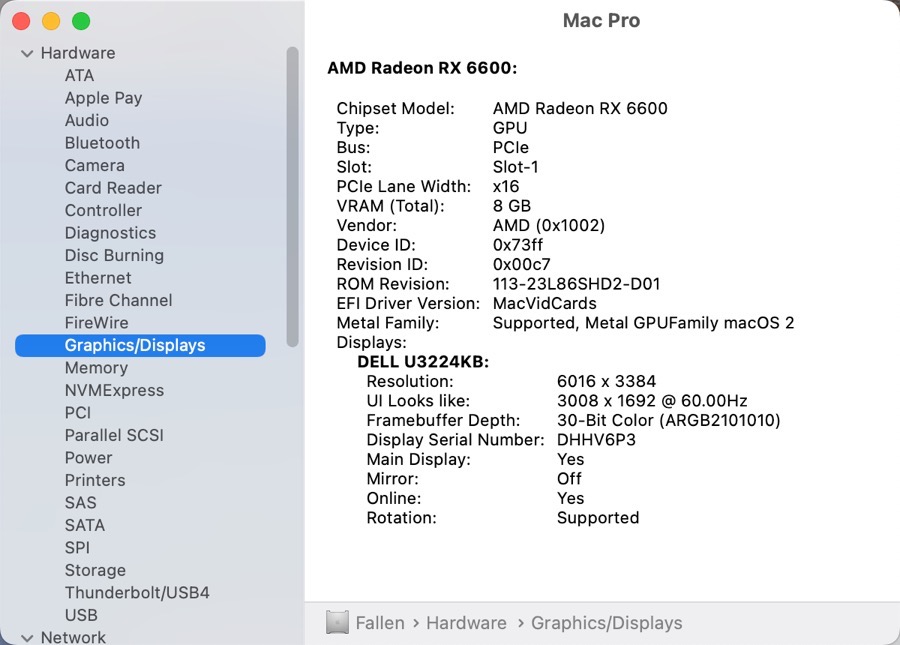
Task: Expand the Network section chevron
Action: tap(26, 638)
